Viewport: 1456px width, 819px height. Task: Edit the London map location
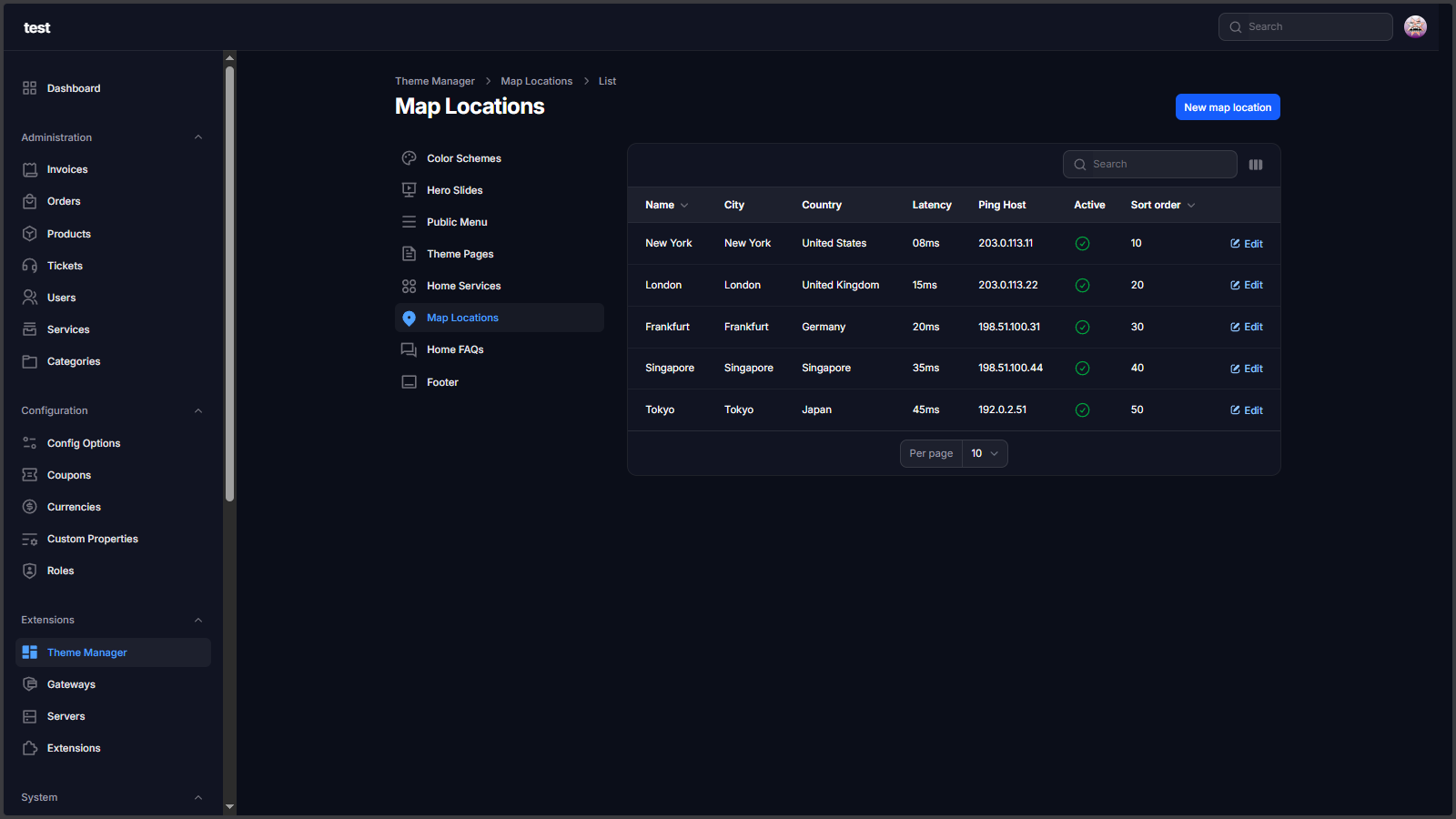coord(1246,285)
